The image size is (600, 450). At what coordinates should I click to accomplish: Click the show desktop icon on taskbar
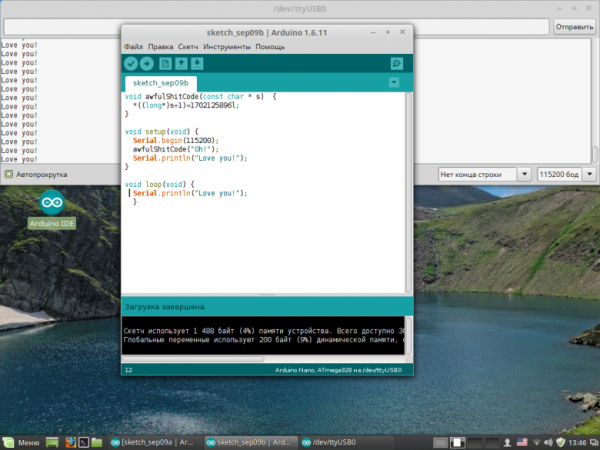coord(52,443)
